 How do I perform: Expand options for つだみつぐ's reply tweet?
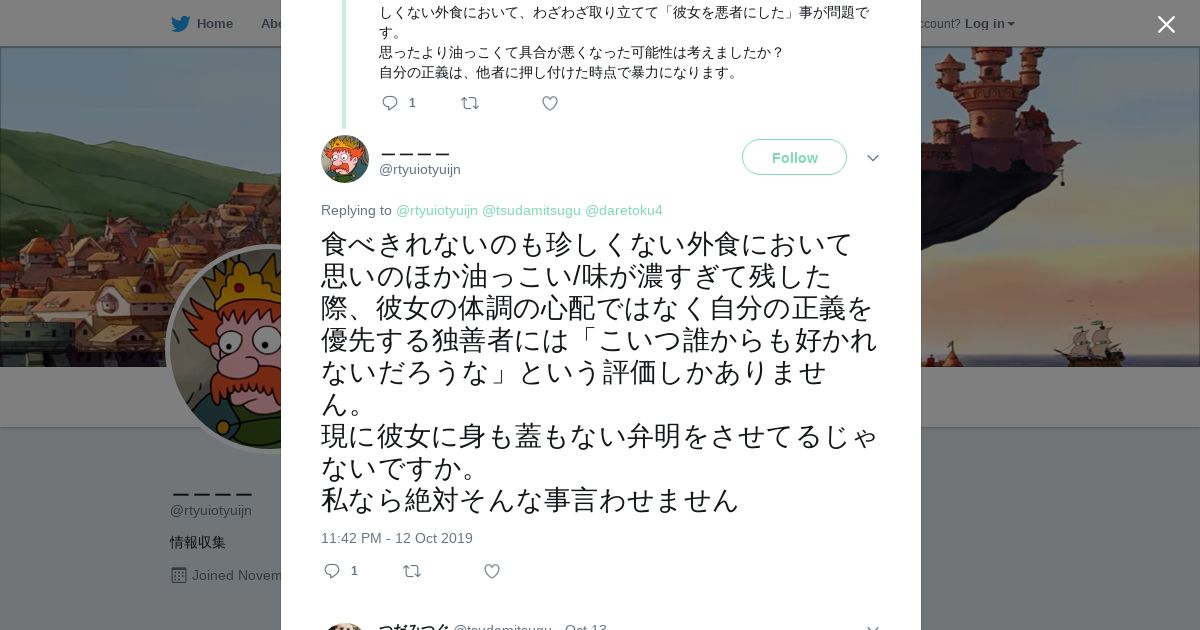[873, 627]
